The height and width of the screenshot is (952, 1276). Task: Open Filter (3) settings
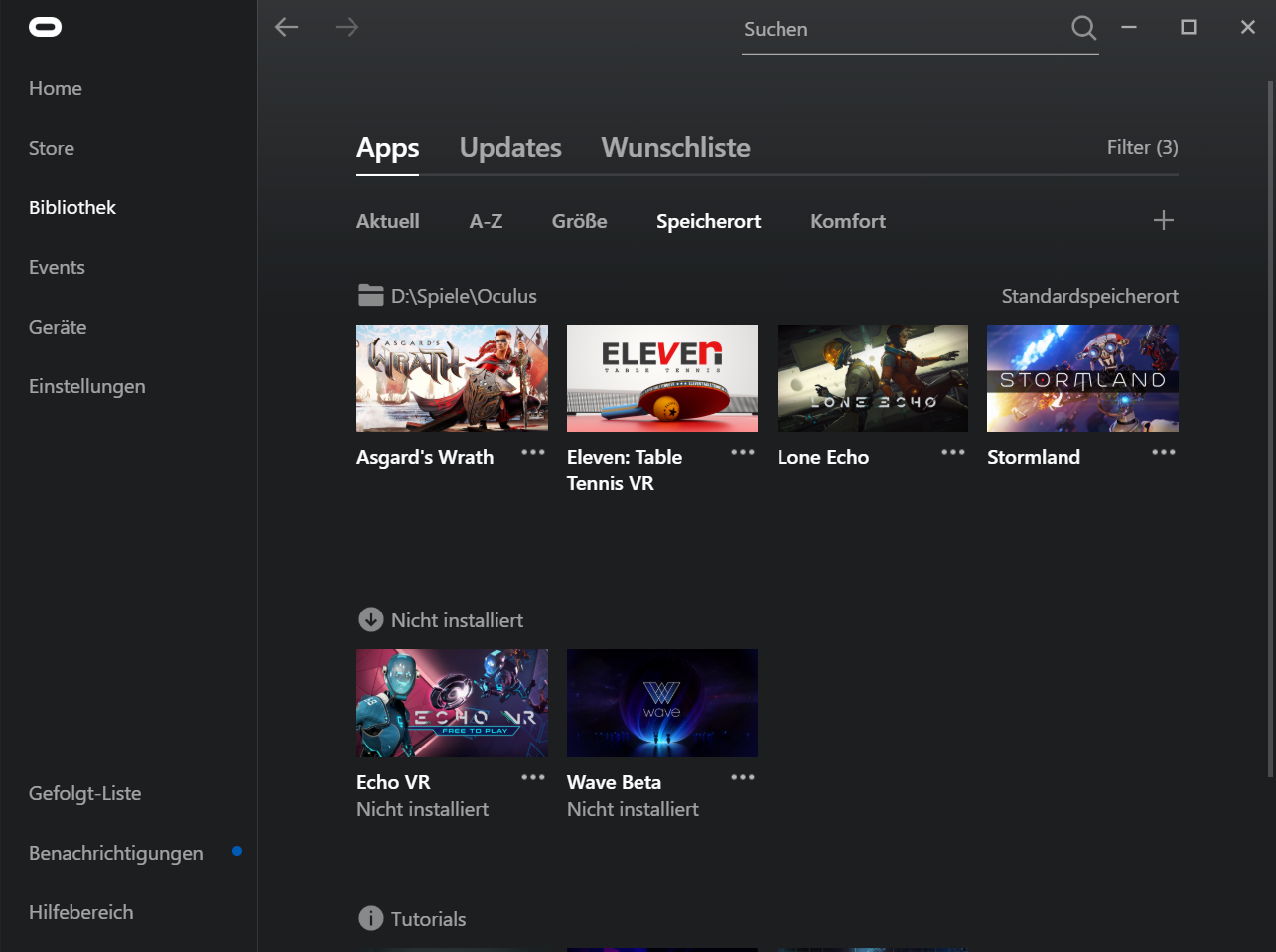[1142, 147]
